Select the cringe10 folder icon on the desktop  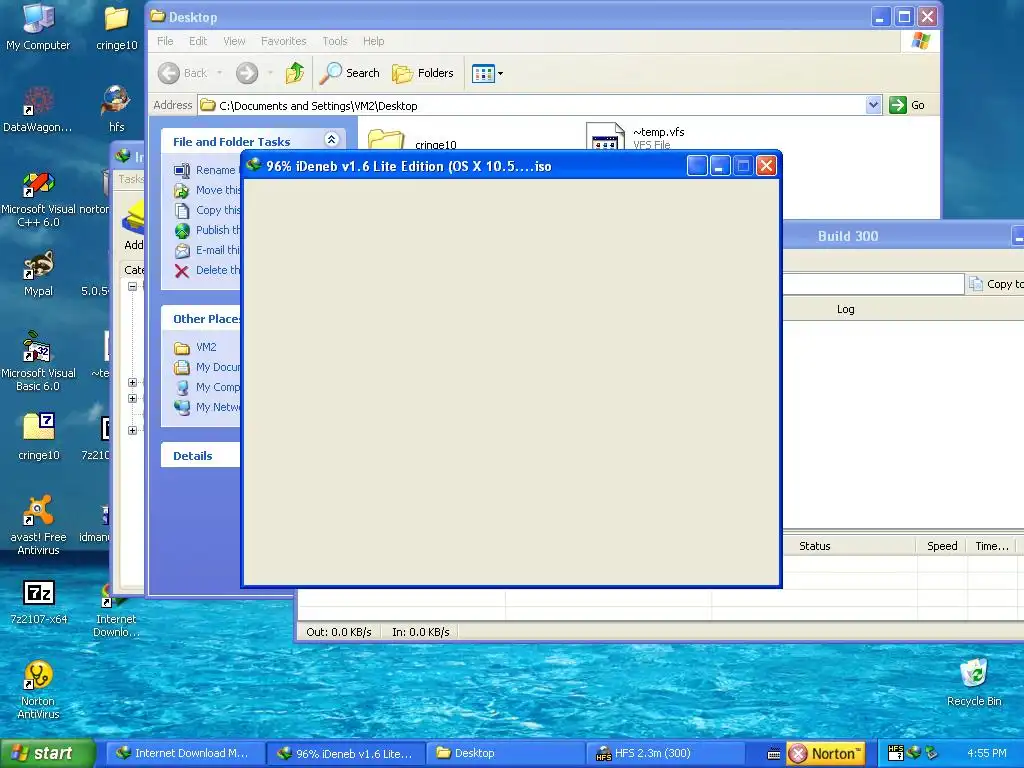tap(116, 27)
